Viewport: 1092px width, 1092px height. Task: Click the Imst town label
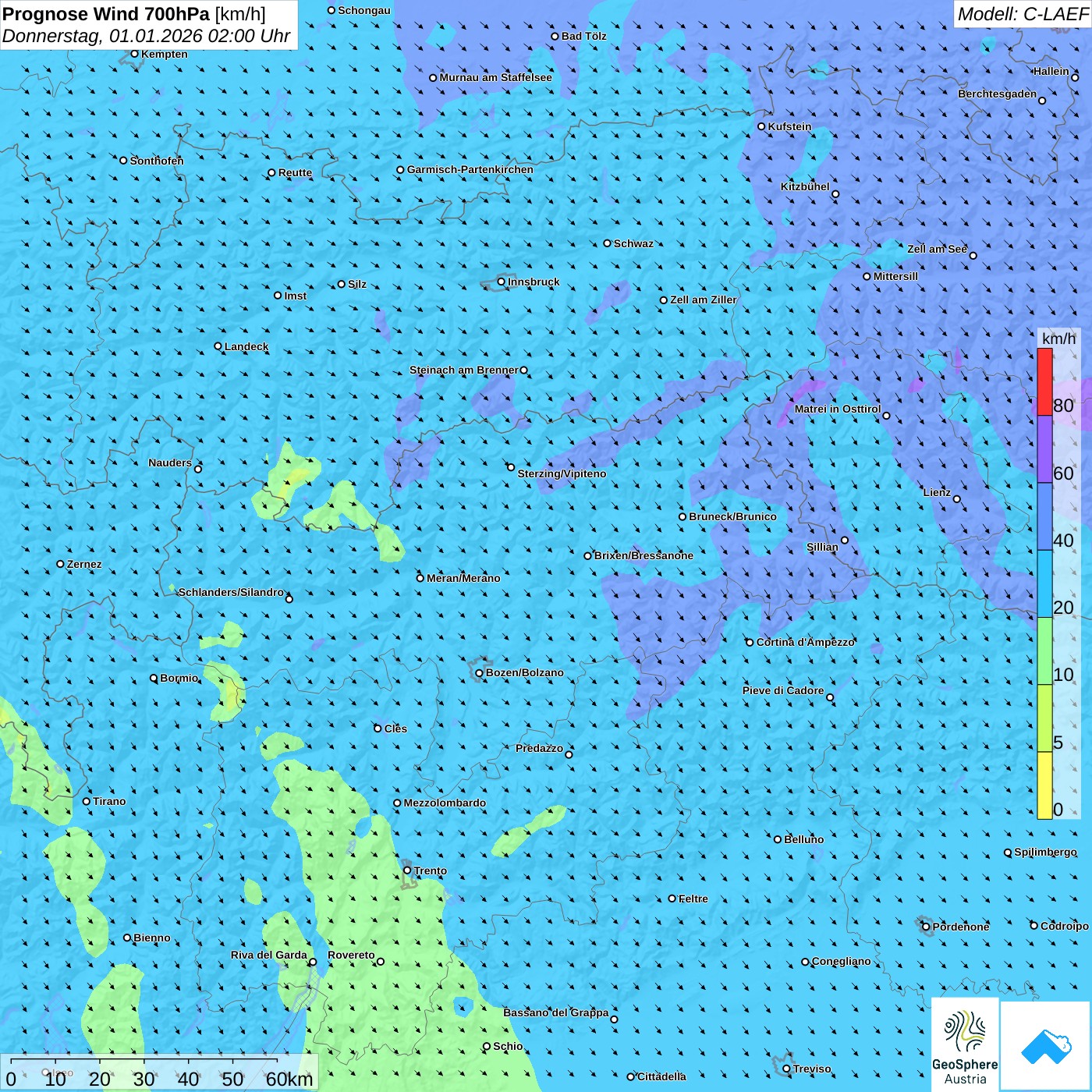(296, 296)
